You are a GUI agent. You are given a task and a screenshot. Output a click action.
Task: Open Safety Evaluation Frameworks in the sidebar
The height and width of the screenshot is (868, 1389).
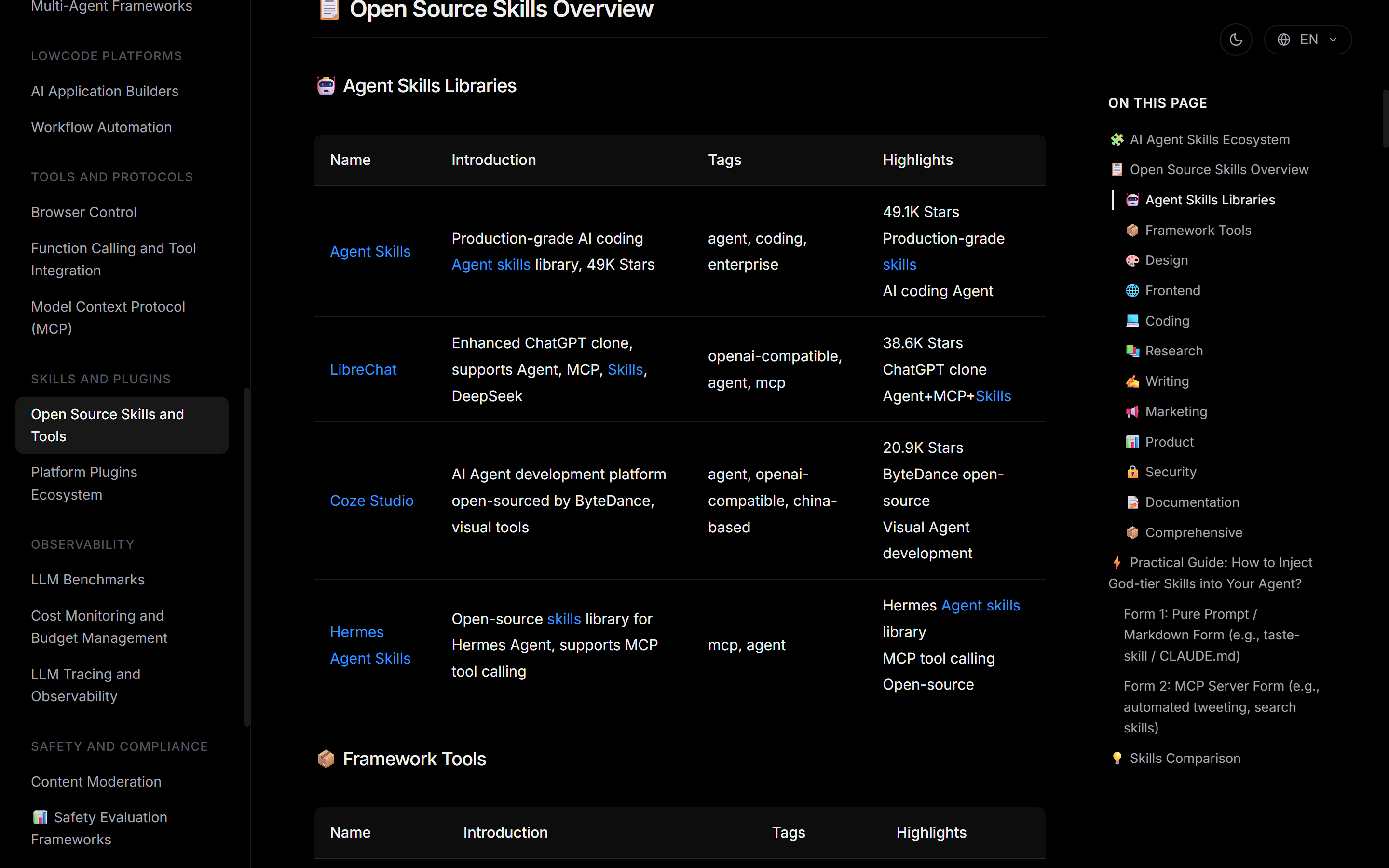[99, 828]
